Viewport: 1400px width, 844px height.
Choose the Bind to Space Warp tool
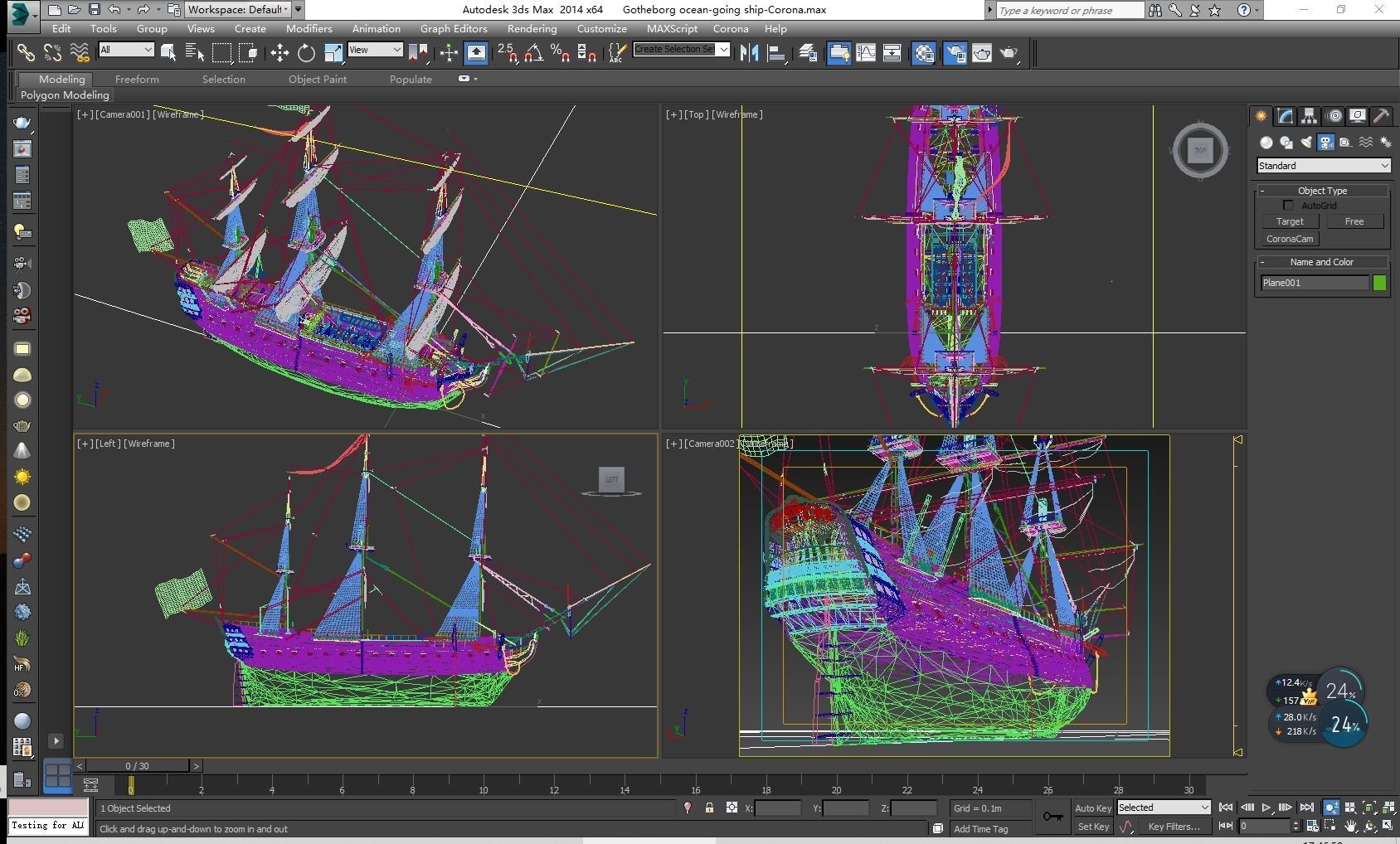click(x=79, y=53)
